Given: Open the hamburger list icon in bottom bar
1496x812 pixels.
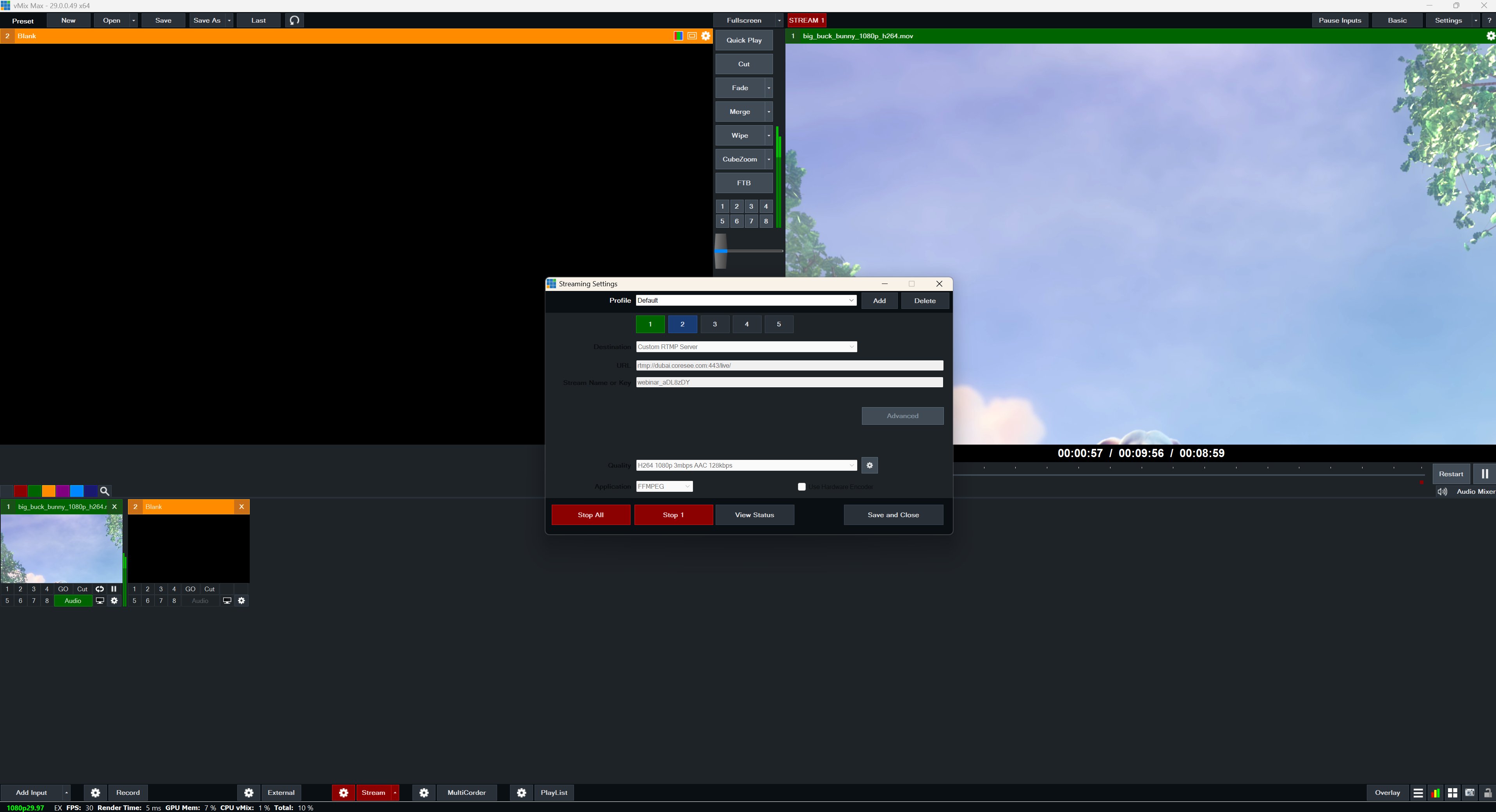Looking at the screenshot, I should [1418, 793].
